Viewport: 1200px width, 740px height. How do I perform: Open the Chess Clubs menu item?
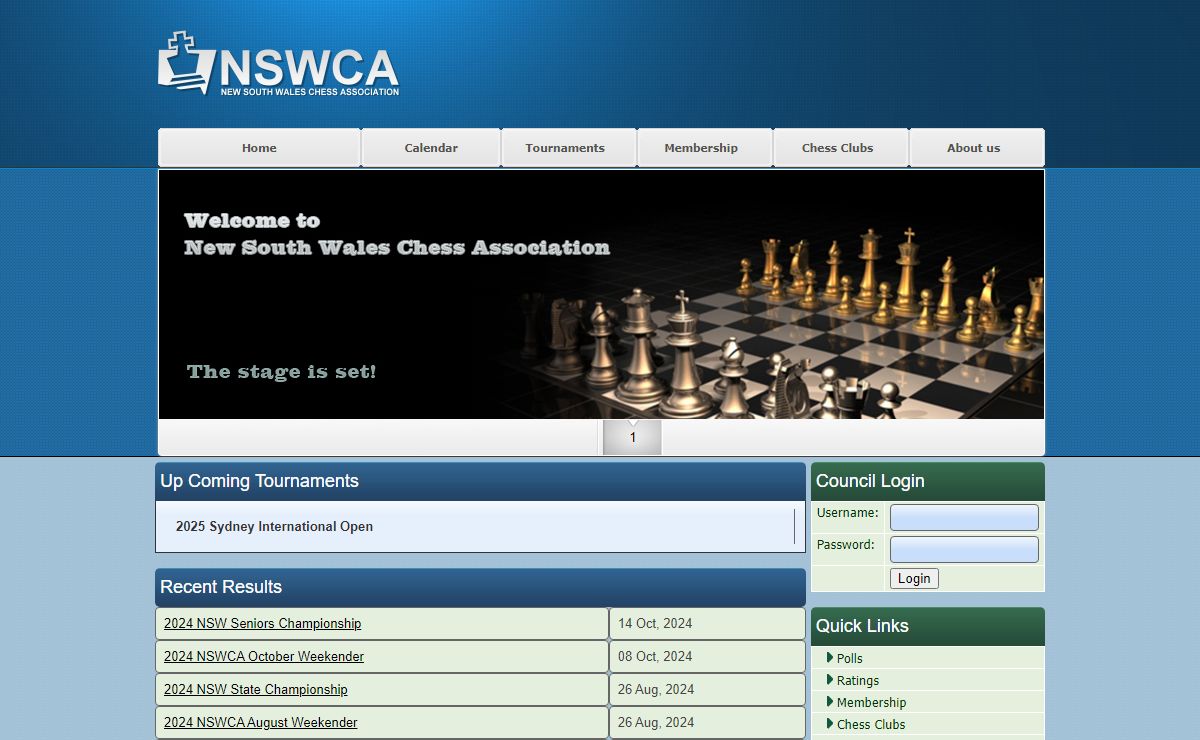837,148
